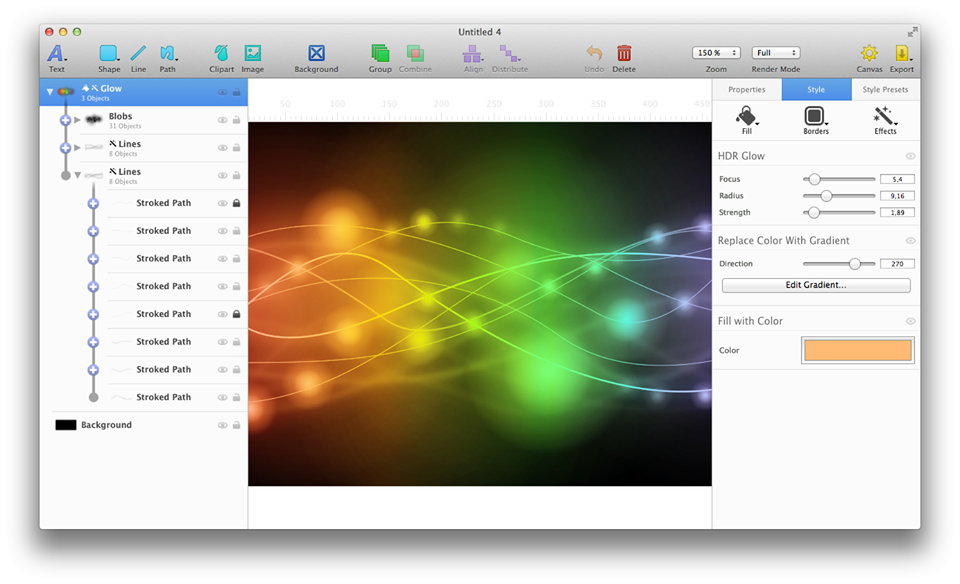The width and height of the screenshot is (960, 584).
Task: Toggle lock on Background layer
Action: [x=236, y=425]
